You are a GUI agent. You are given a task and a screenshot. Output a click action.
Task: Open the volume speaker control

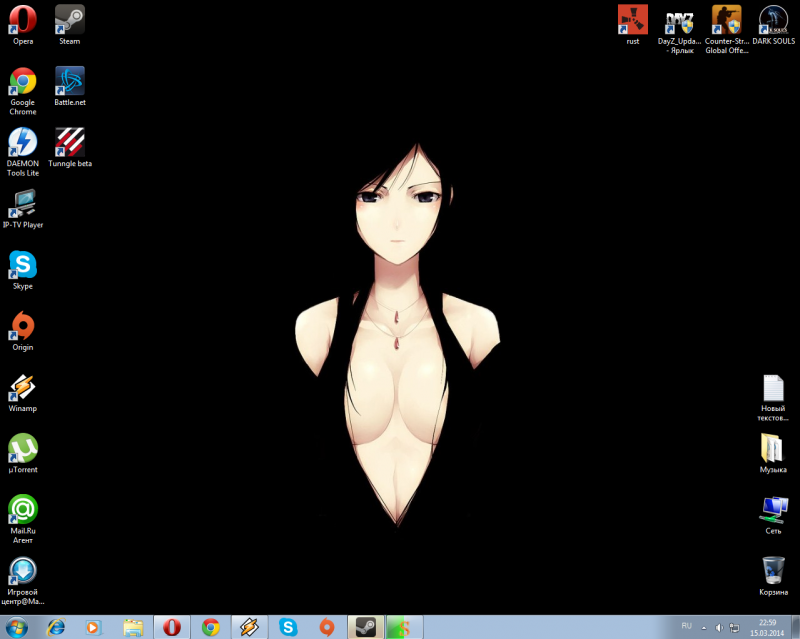tap(719, 628)
